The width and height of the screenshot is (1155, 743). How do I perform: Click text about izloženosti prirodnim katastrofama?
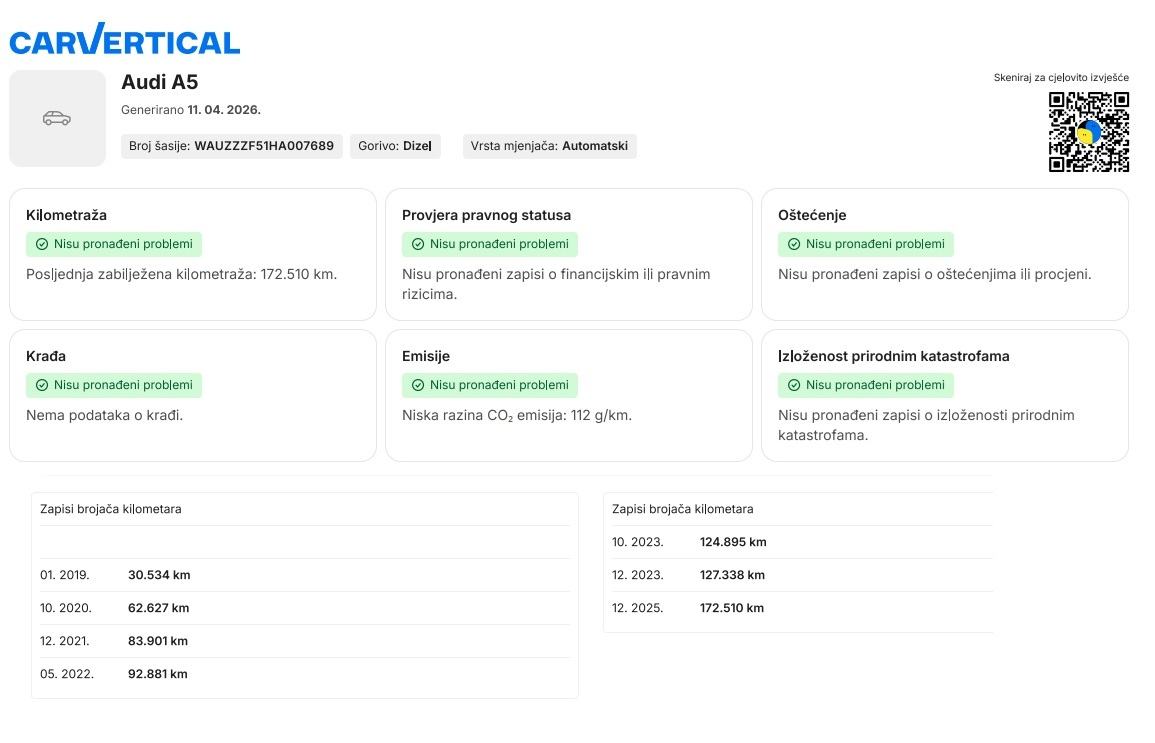(x=926, y=425)
